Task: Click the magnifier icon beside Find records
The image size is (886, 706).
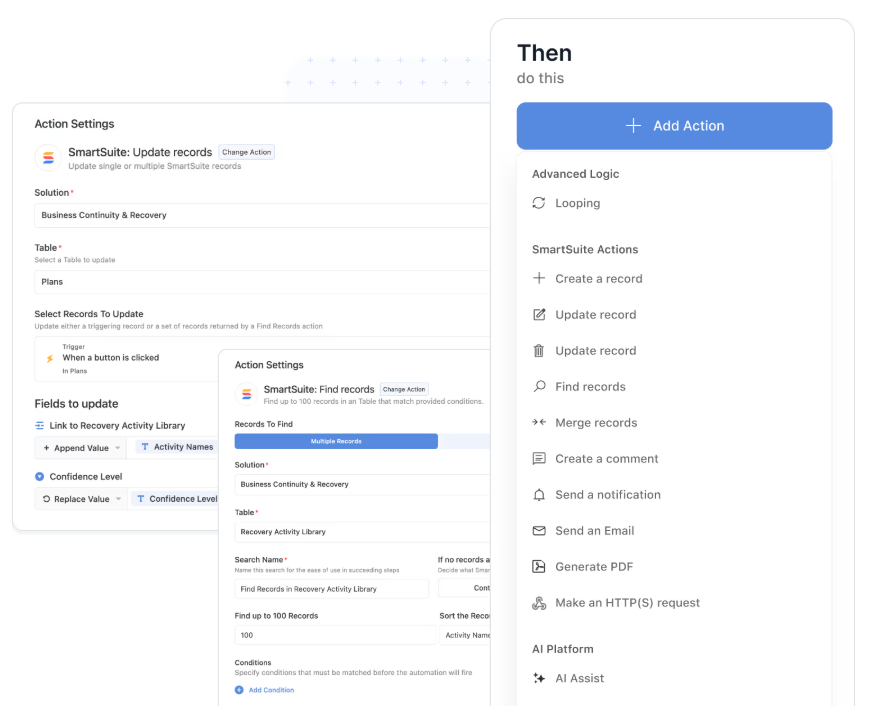Action: 539,386
